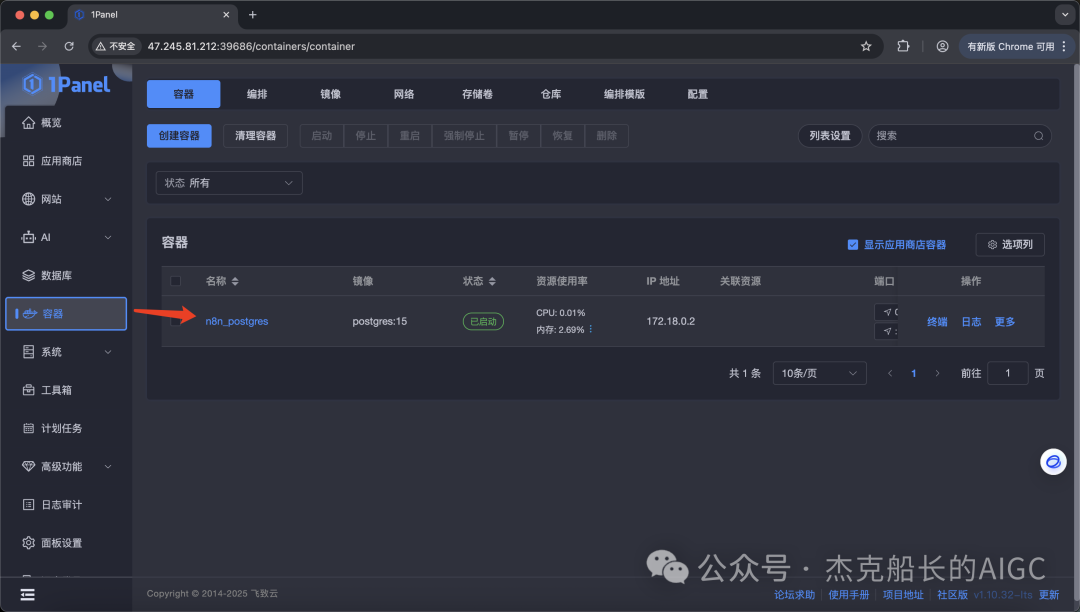Open the 应用商店 app store icon
The width and height of the screenshot is (1080, 612).
28,160
